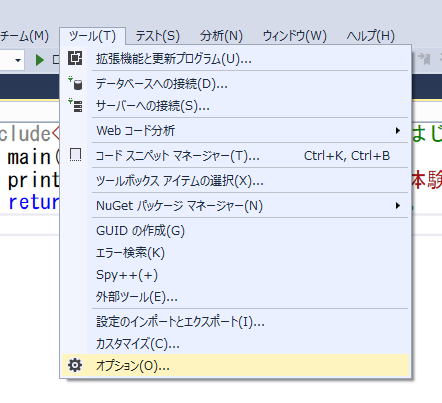Expand the NuGet パッケージ マネージャー submenu arrow
The width and height of the screenshot is (442, 403).
point(397,205)
